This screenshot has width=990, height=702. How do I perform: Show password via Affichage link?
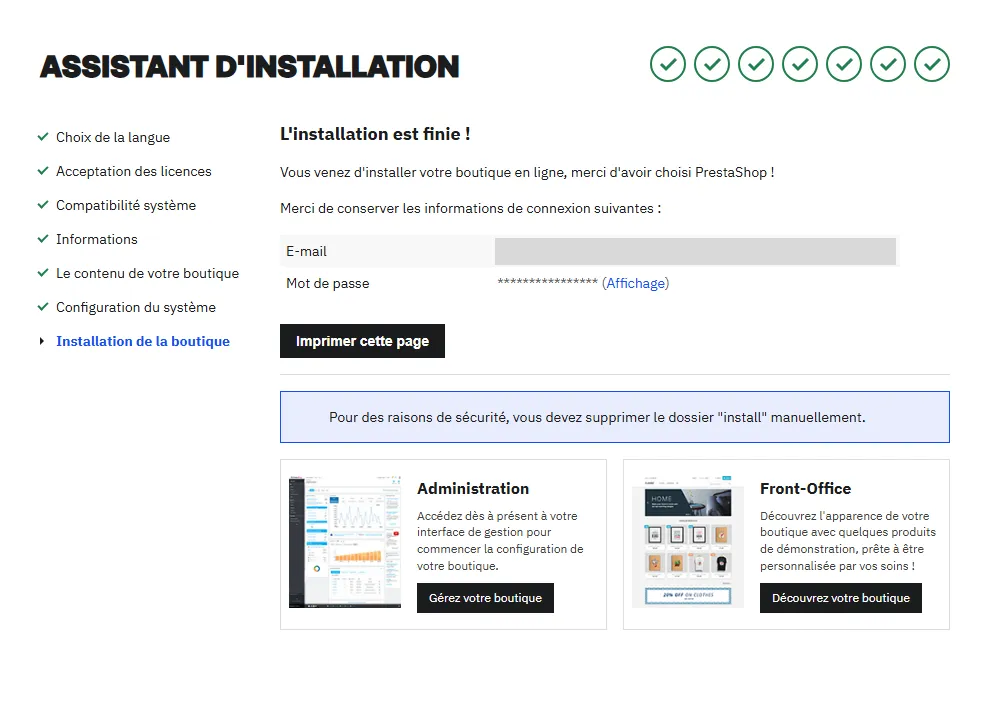coord(636,283)
